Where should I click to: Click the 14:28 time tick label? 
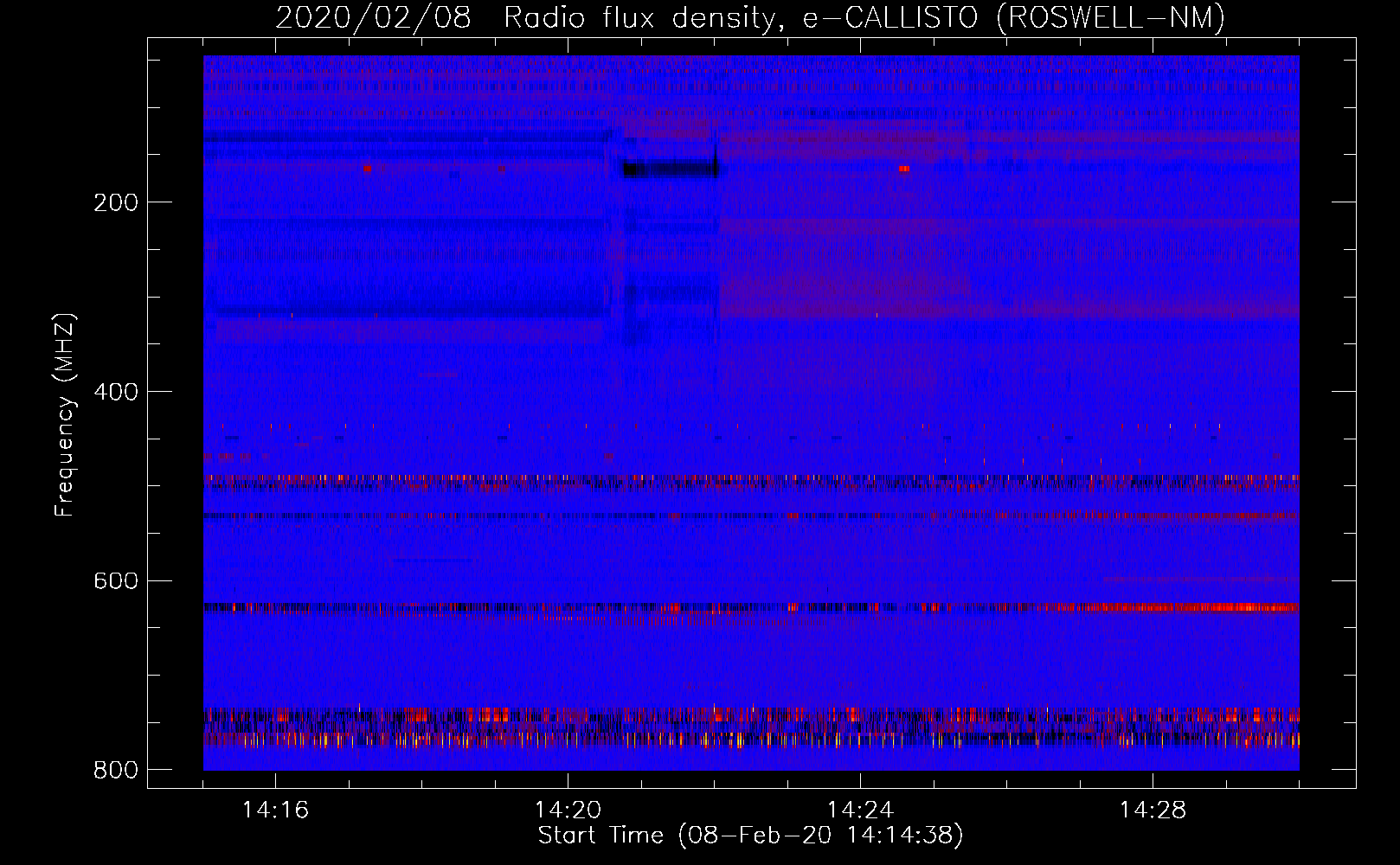click(1153, 811)
